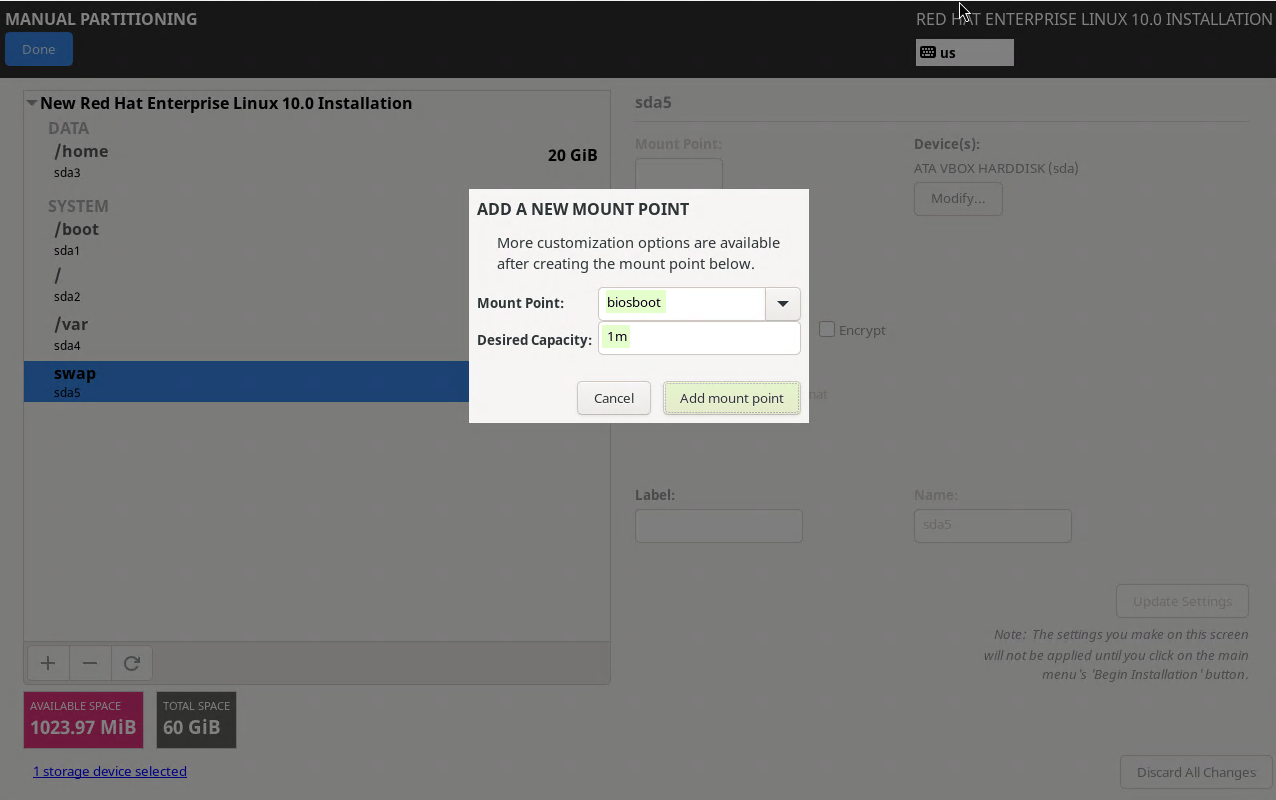Click the Desired Capacity field containing 1m
1276x800 pixels.
coord(699,338)
